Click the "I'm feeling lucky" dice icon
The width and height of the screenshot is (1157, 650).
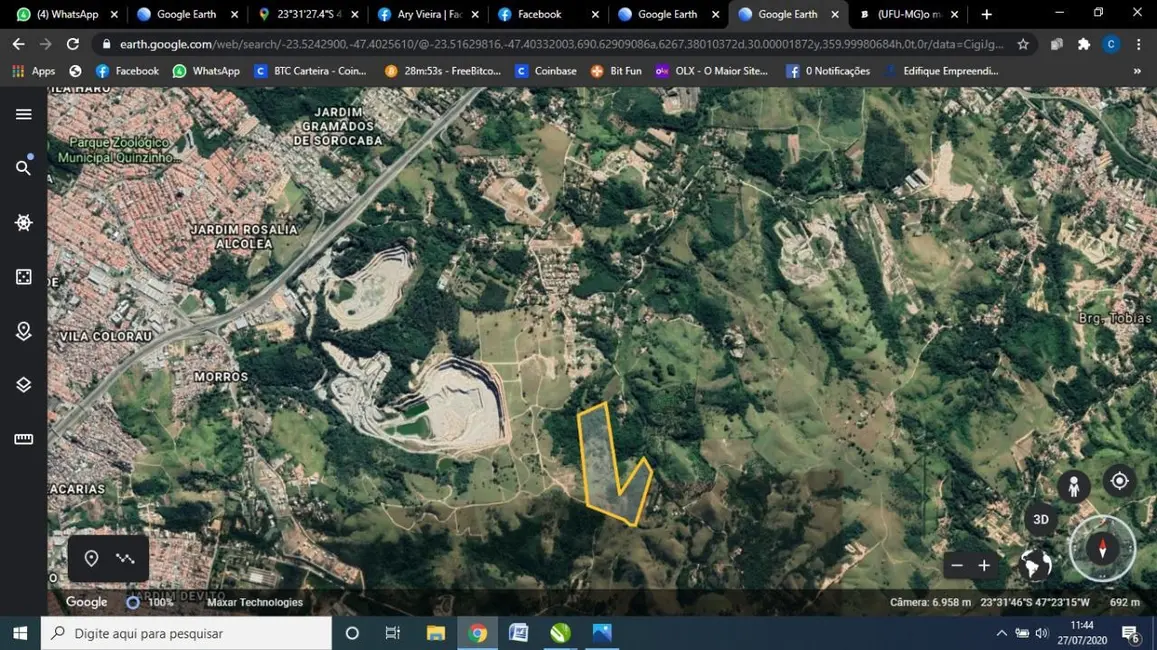pyautogui.click(x=23, y=276)
